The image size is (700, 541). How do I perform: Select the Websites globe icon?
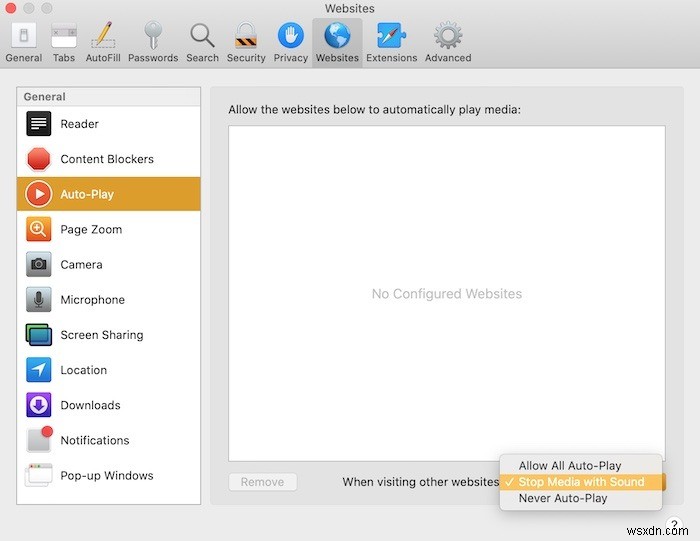[x=337, y=35]
